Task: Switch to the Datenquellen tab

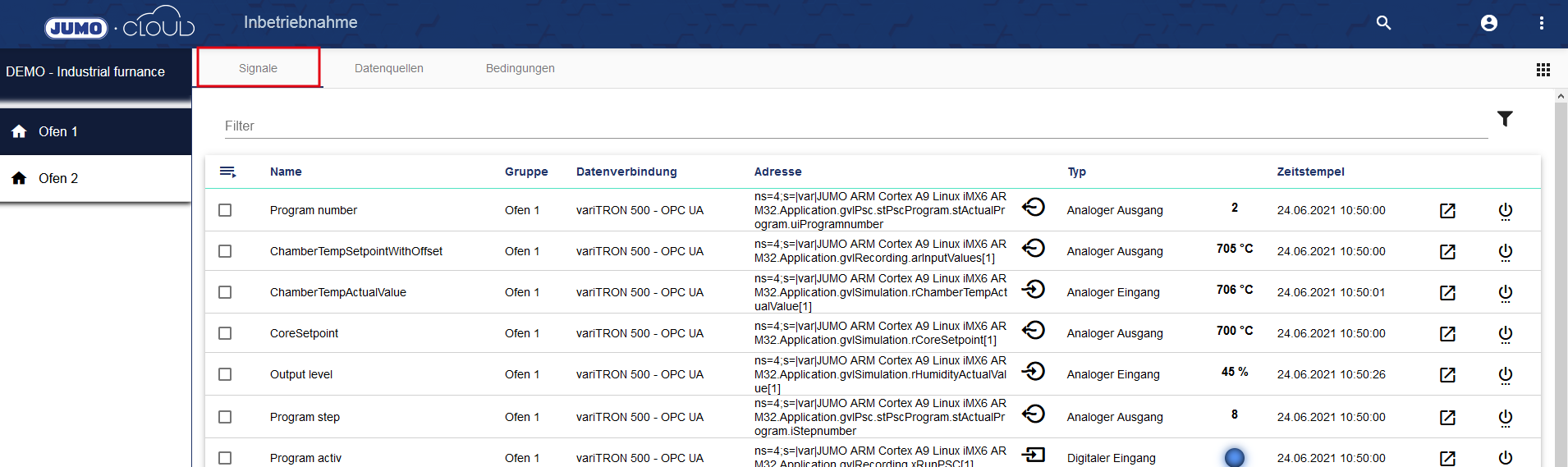Action: [388, 68]
